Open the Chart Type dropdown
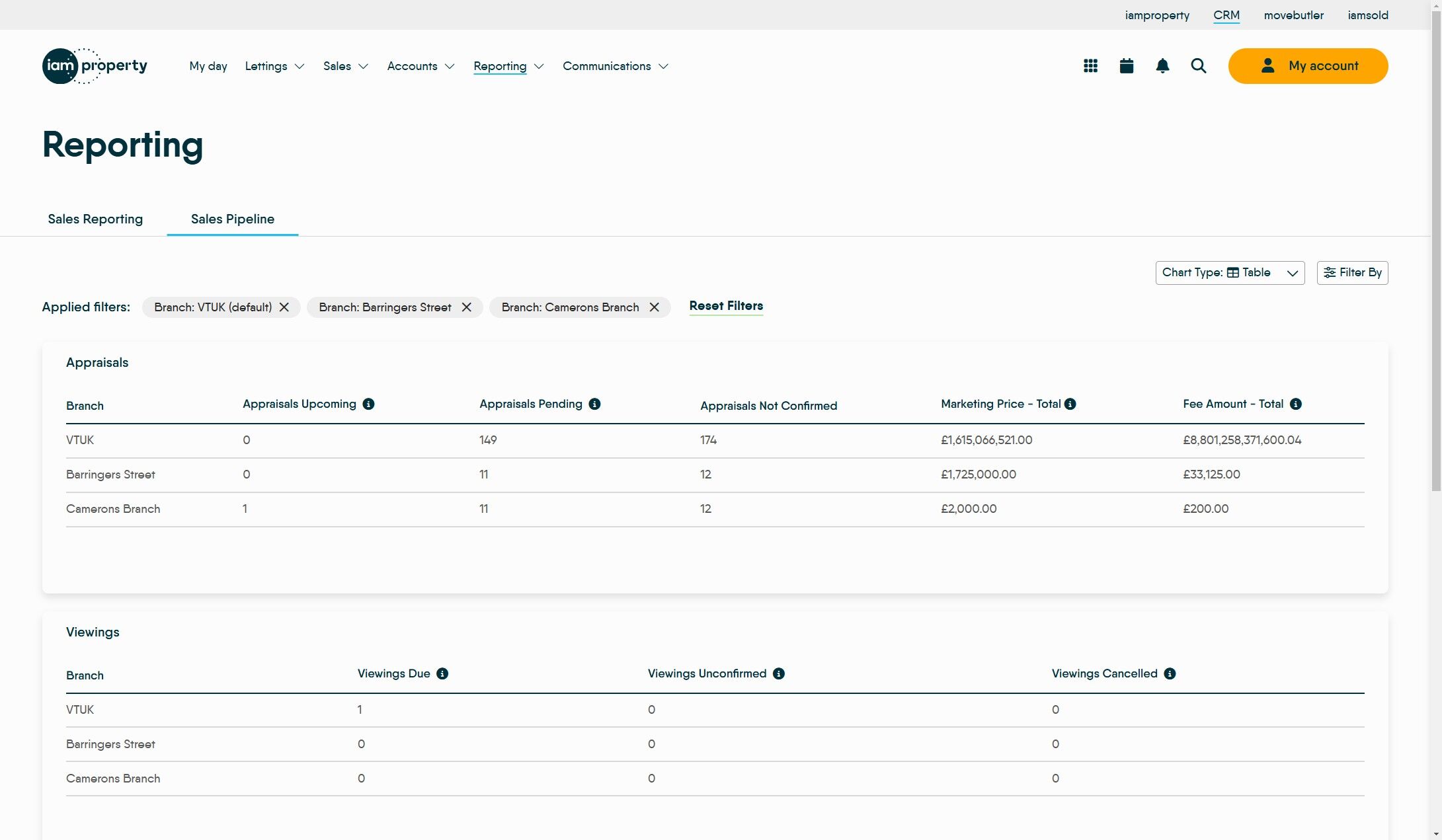Screen dimensions: 1442x840 [x=1230, y=273]
